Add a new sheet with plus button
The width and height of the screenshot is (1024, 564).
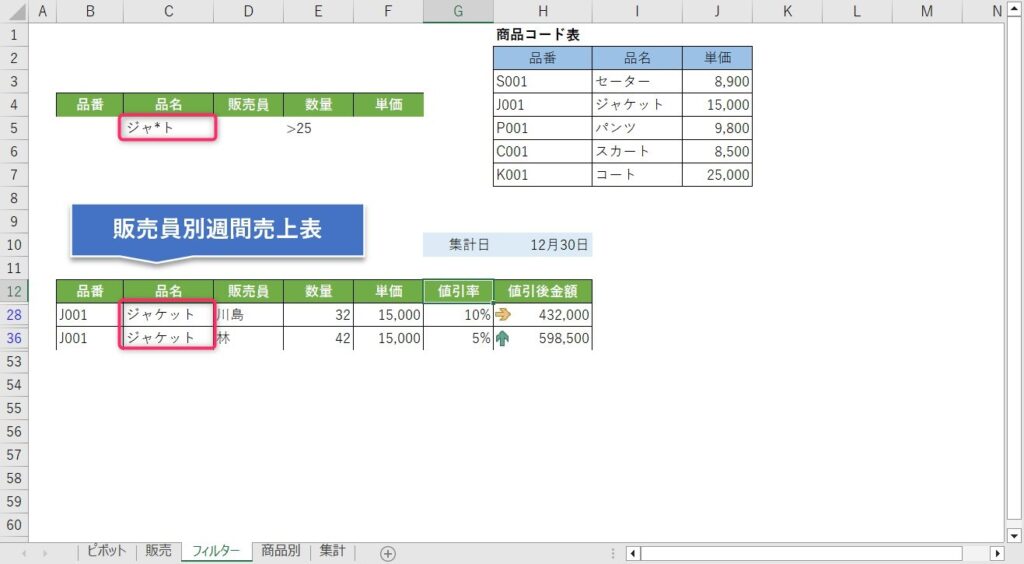pyautogui.click(x=388, y=553)
